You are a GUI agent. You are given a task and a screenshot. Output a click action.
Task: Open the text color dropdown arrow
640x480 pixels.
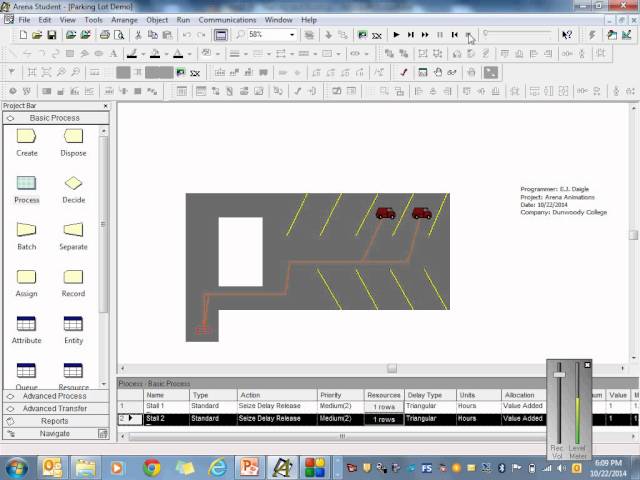(189, 54)
